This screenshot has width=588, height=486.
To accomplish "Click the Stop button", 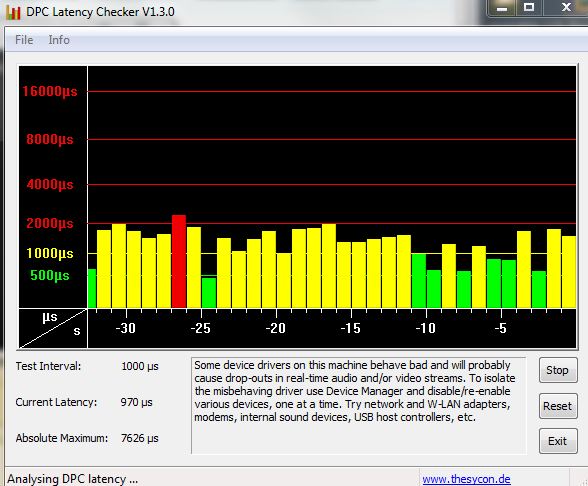I will click(x=558, y=370).
